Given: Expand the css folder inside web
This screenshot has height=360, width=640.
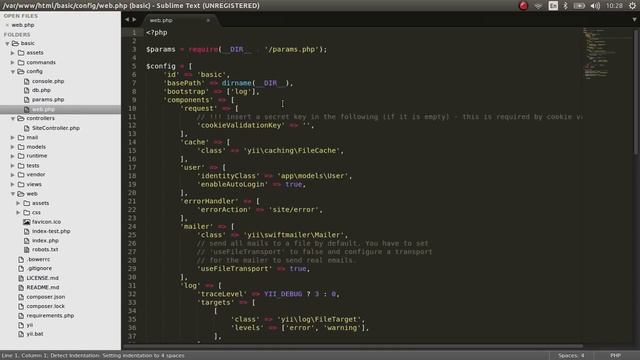Looking at the screenshot, I should (x=18, y=213).
